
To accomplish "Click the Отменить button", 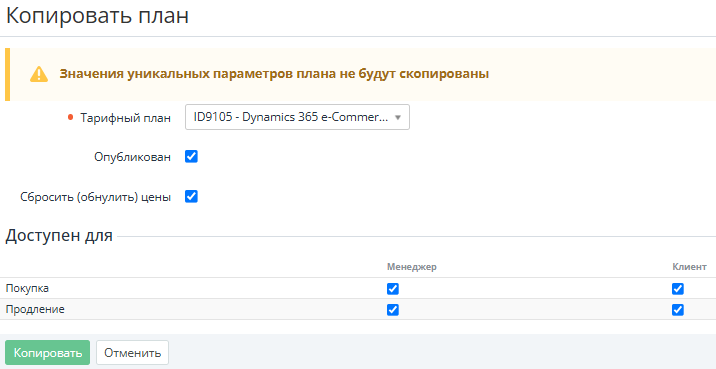I will coord(132,353).
